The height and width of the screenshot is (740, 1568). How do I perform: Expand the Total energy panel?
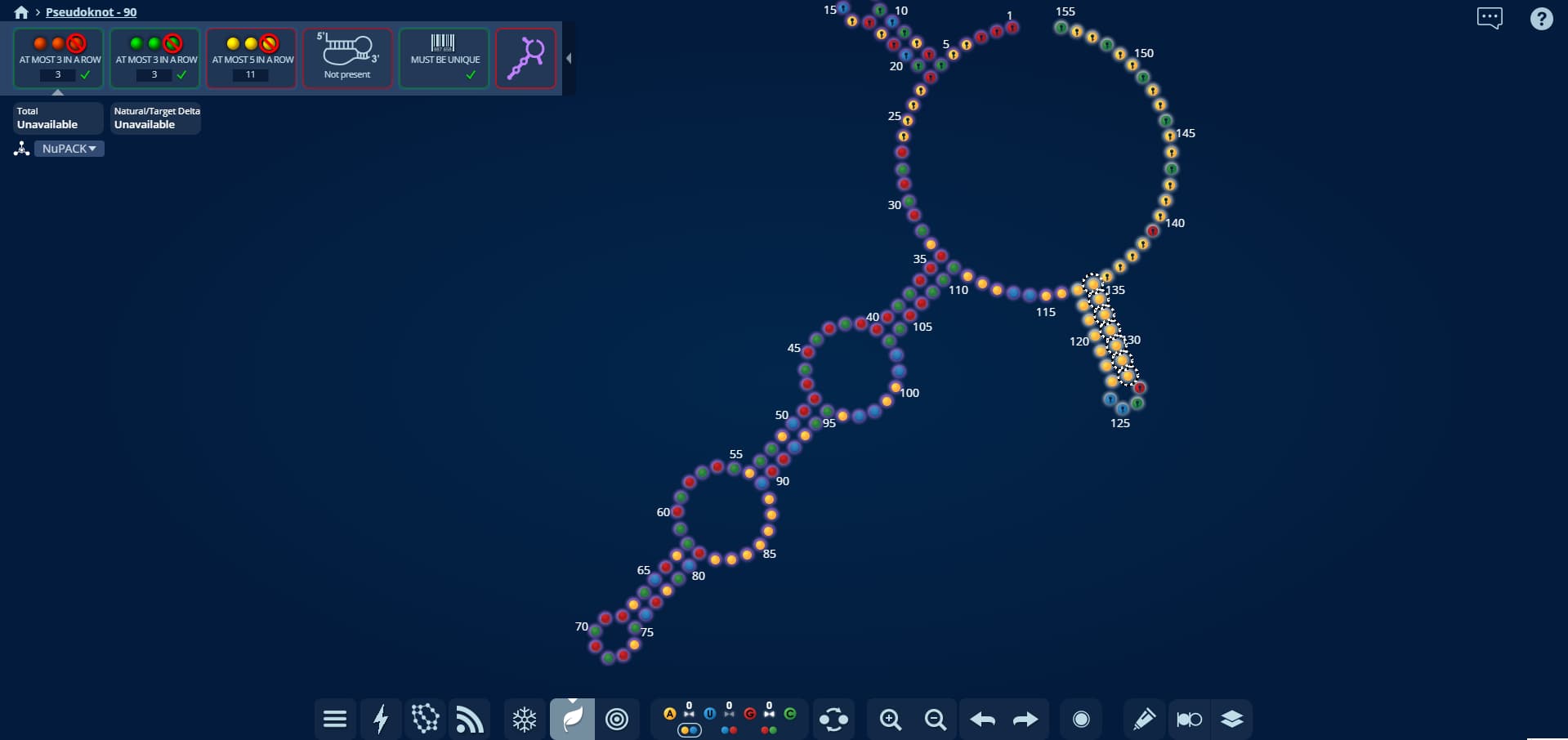58,118
